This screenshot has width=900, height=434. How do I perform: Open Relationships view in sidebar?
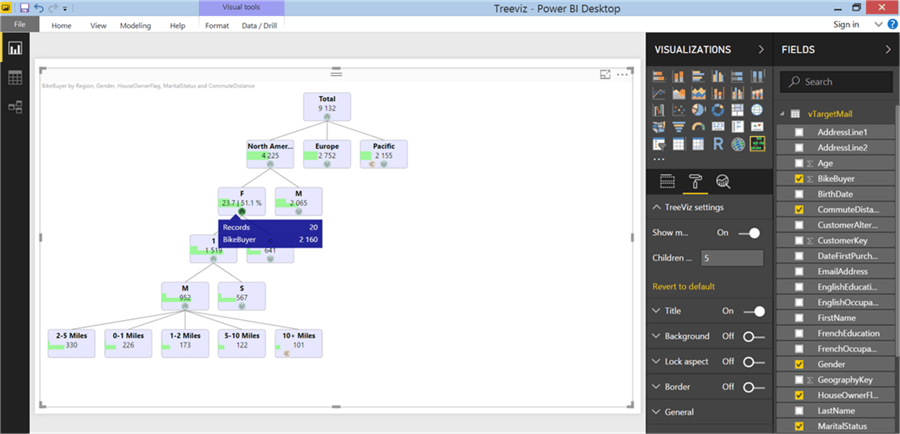point(15,107)
